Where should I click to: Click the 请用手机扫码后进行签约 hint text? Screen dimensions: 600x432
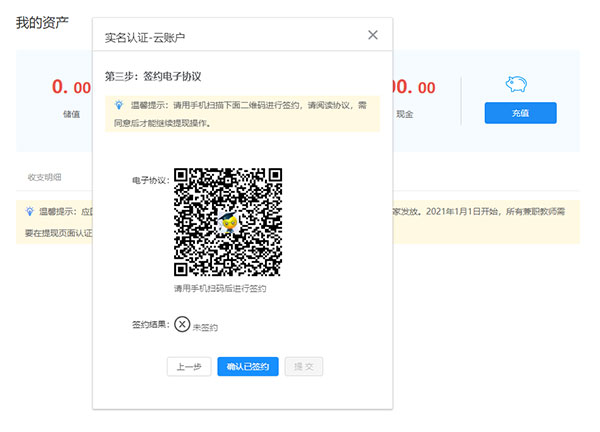pos(220,289)
